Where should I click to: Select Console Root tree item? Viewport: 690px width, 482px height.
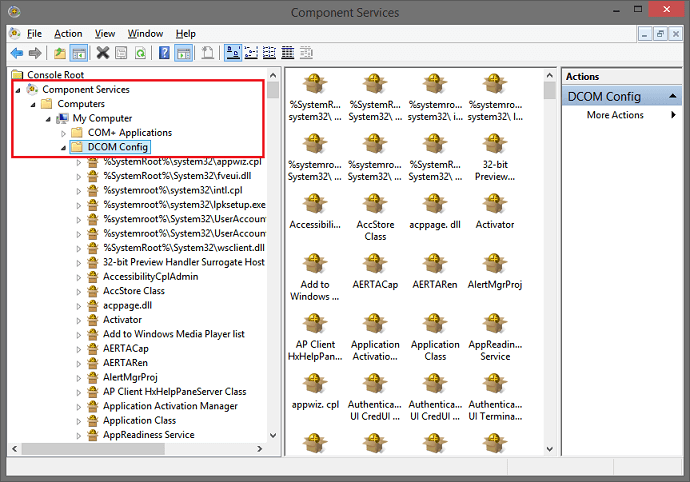click(x=55, y=75)
